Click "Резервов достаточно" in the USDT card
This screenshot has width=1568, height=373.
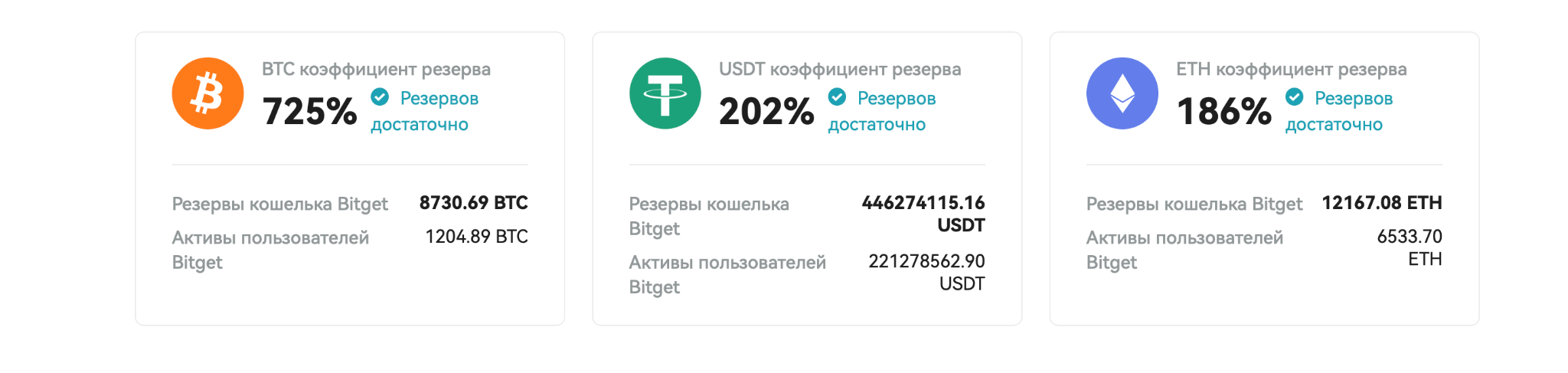[882, 111]
